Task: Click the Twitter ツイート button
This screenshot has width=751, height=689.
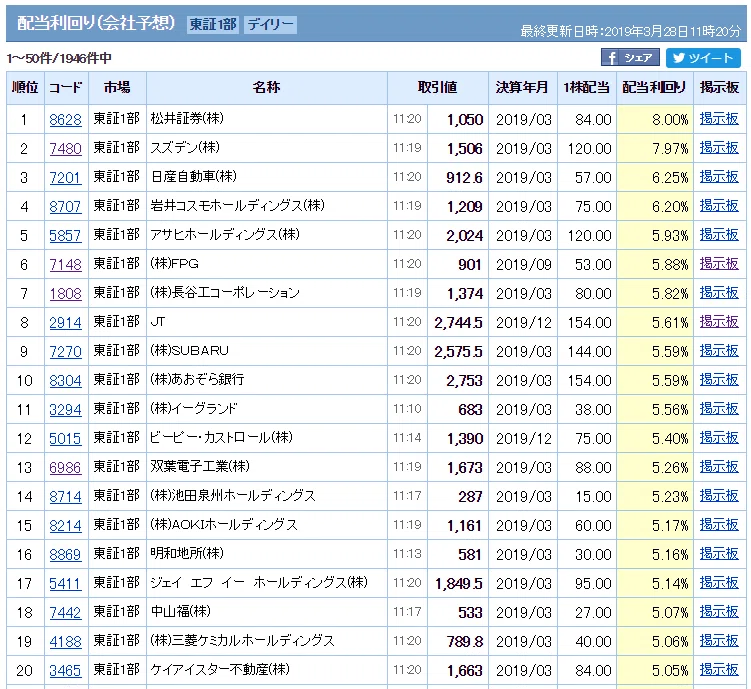Action: click(703, 58)
